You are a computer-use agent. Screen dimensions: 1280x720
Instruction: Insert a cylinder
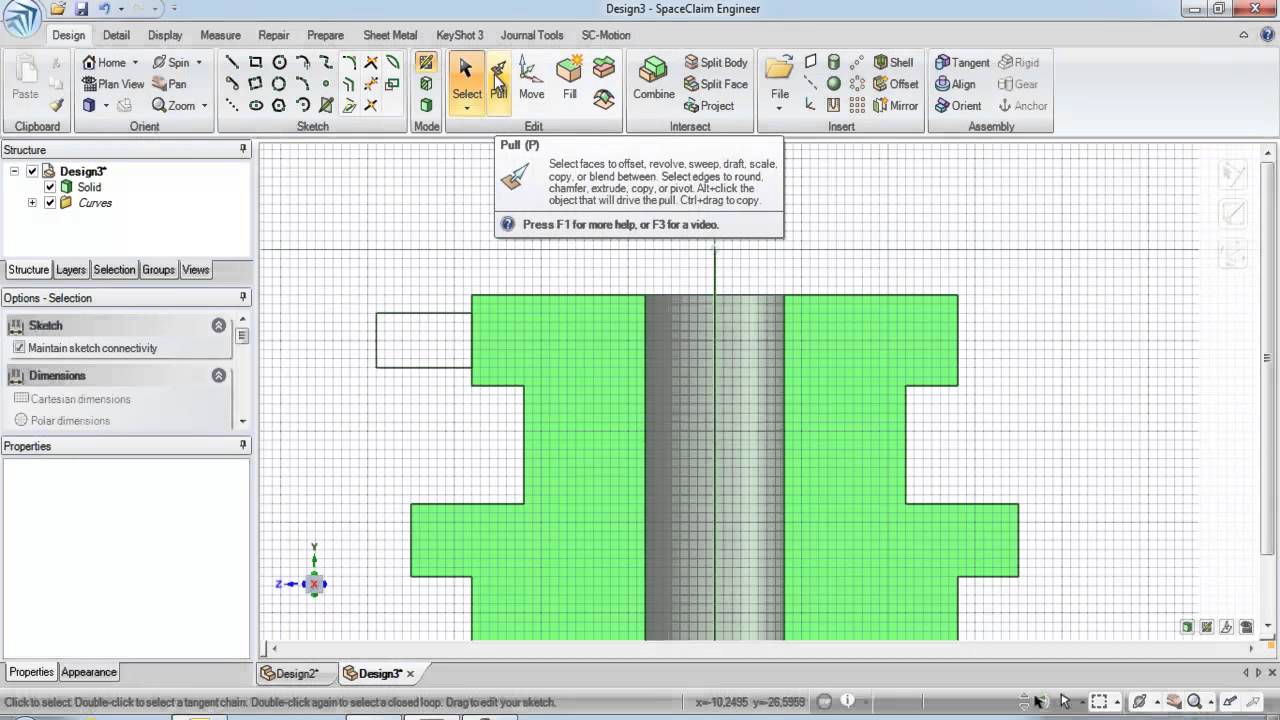pyautogui.click(x=834, y=62)
